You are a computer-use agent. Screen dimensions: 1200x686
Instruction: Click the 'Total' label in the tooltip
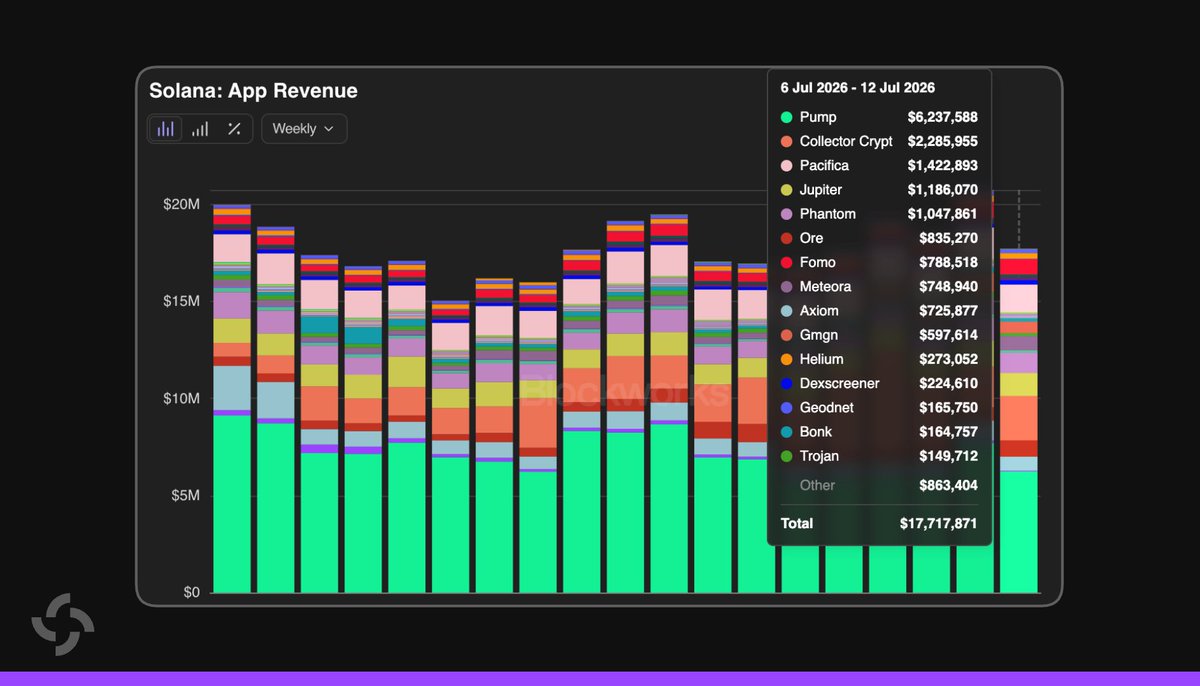coord(797,523)
